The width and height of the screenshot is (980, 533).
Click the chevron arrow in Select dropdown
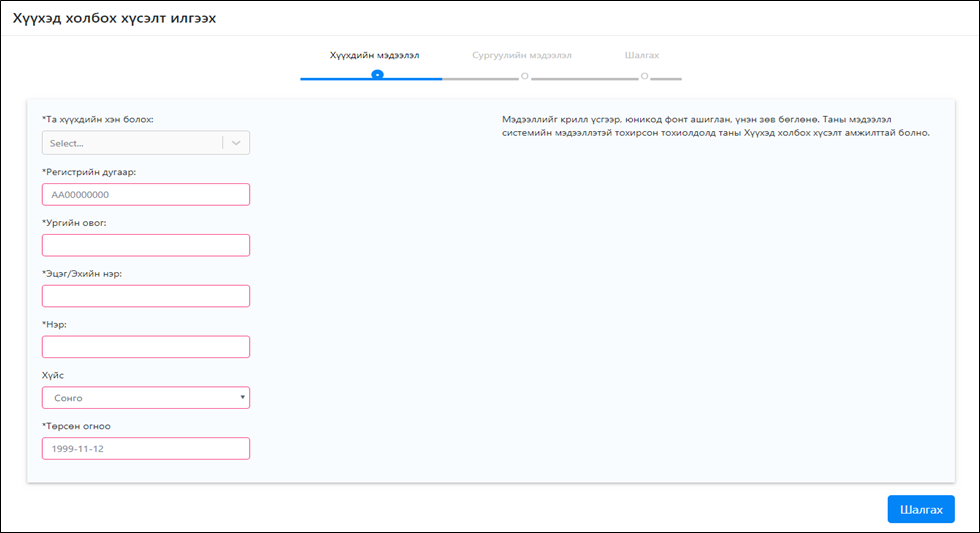[236, 142]
